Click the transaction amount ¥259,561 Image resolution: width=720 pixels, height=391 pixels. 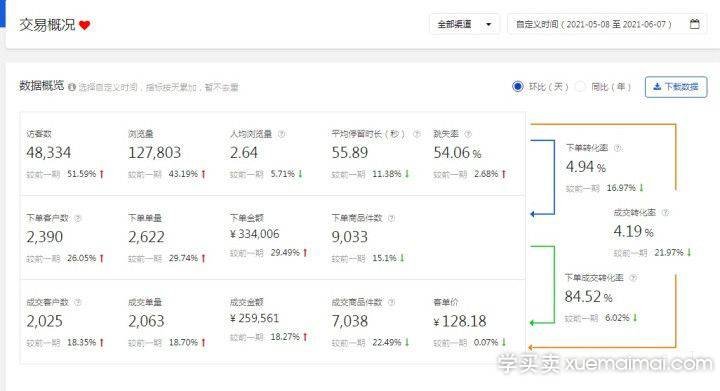pyautogui.click(x=254, y=318)
